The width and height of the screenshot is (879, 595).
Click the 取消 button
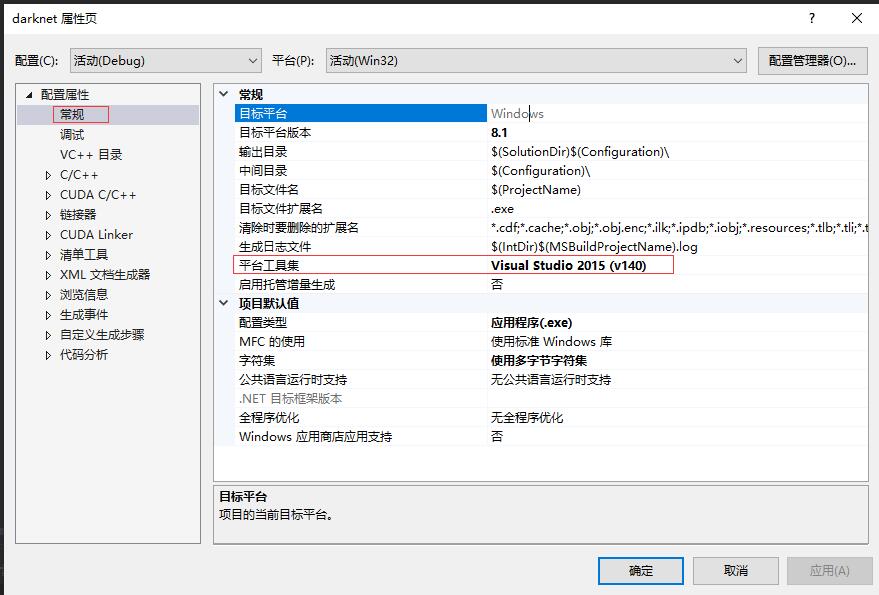(735, 570)
